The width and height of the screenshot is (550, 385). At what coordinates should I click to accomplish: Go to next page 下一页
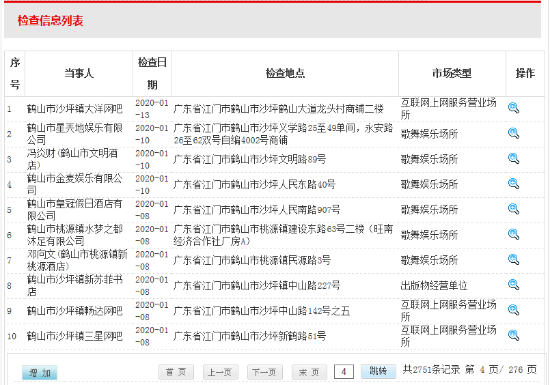265,372
